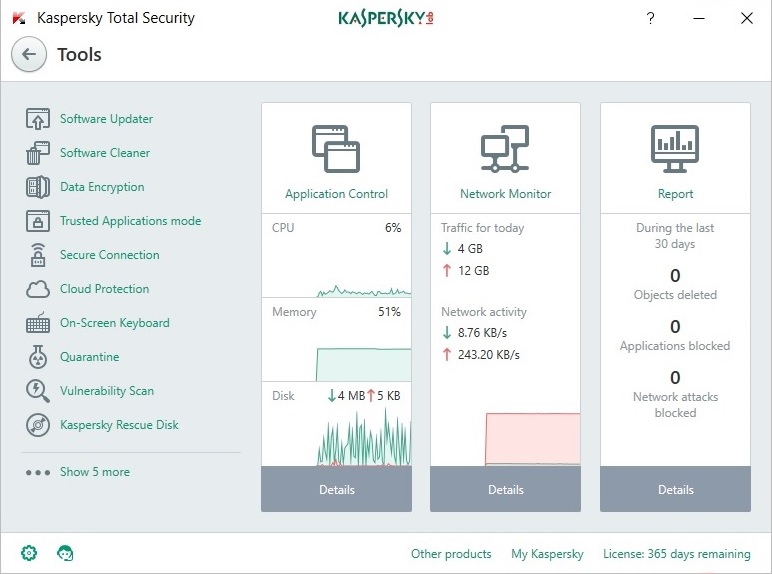Click Details under Report
772x574 pixels.
tap(675, 489)
